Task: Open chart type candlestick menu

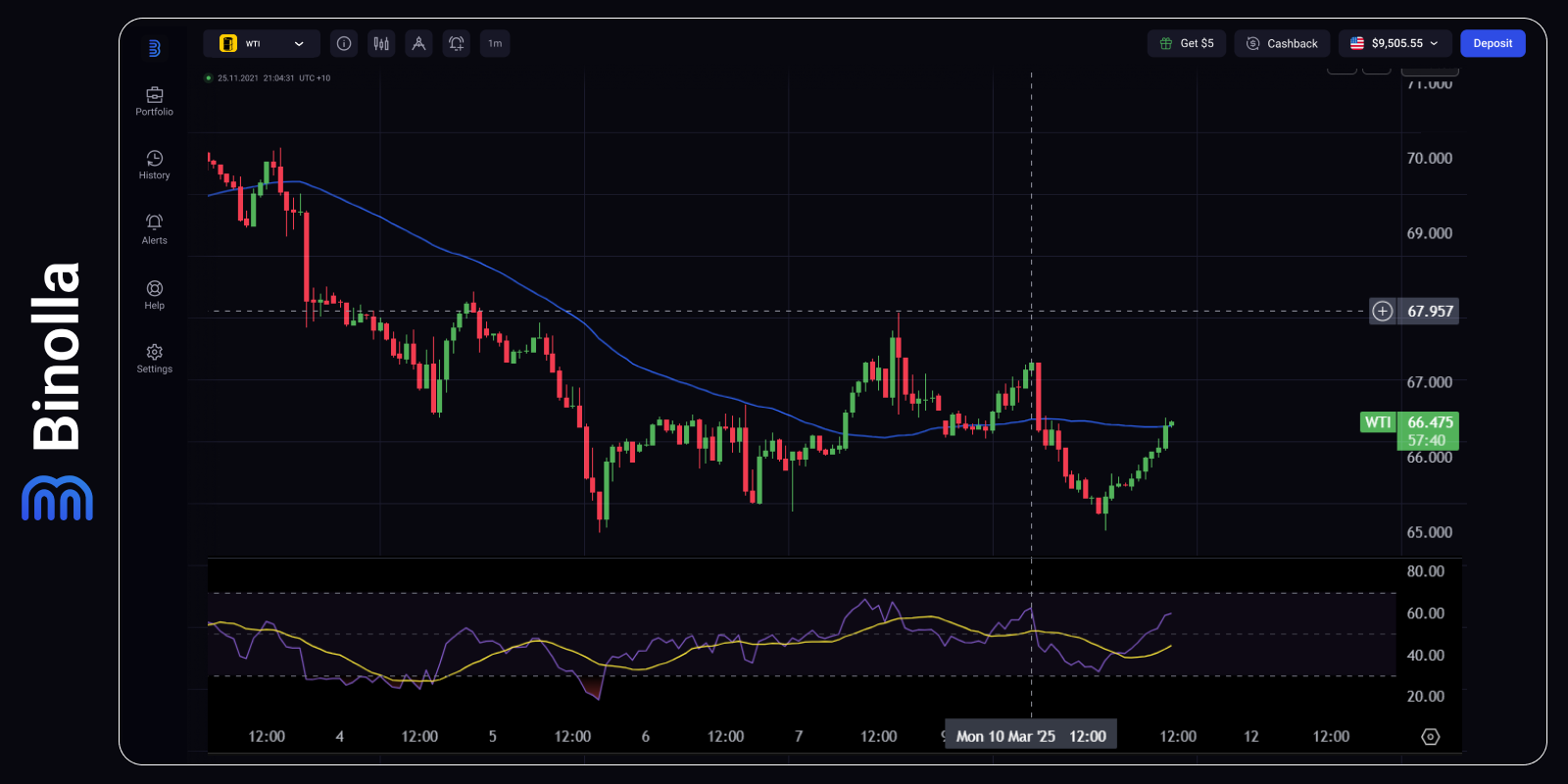Action: pos(381,43)
